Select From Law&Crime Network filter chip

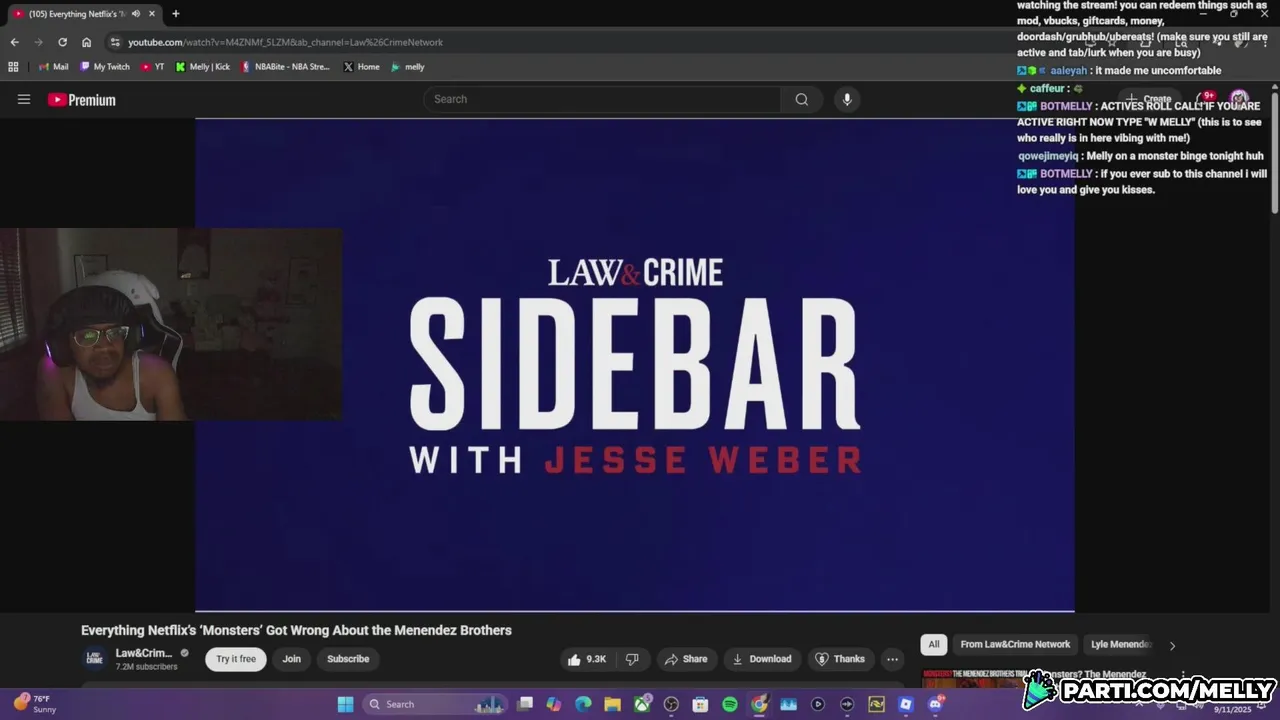pyautogui.click(x=1015, y=644)
